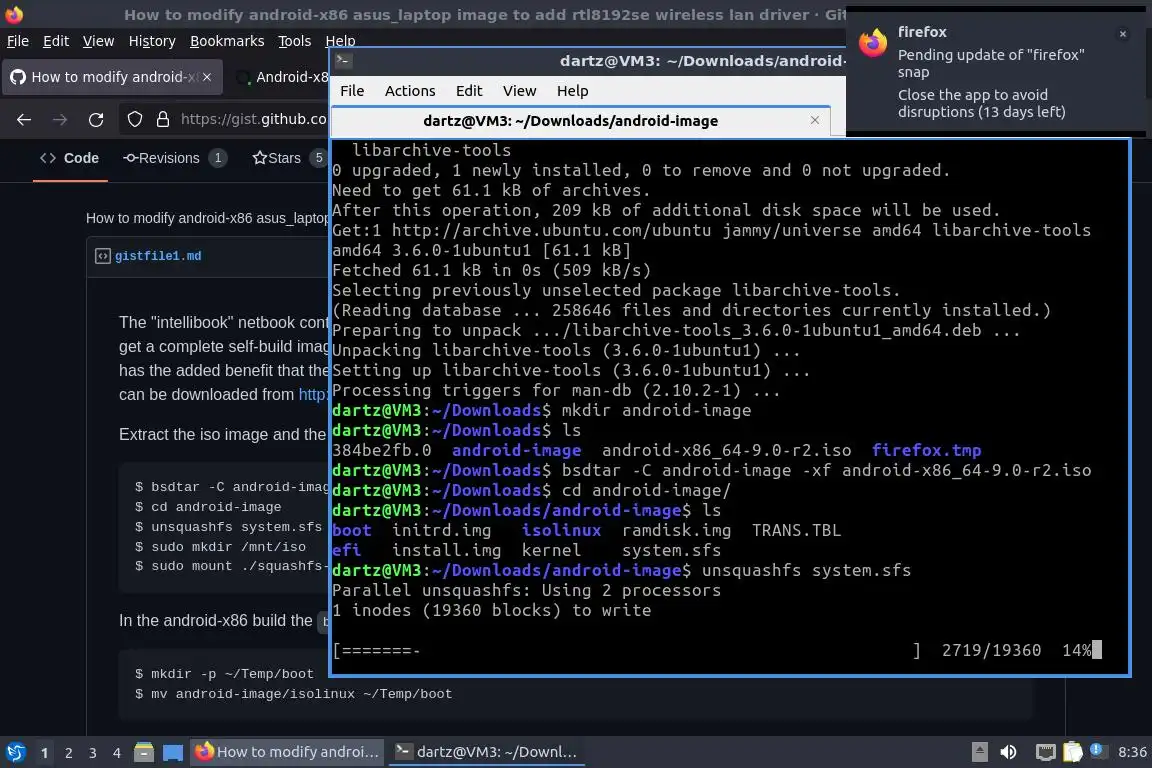This screenshot has width=1152, height=768.
Task: Click the Firefox icon in the notification
Action: [x=873, y=43]
